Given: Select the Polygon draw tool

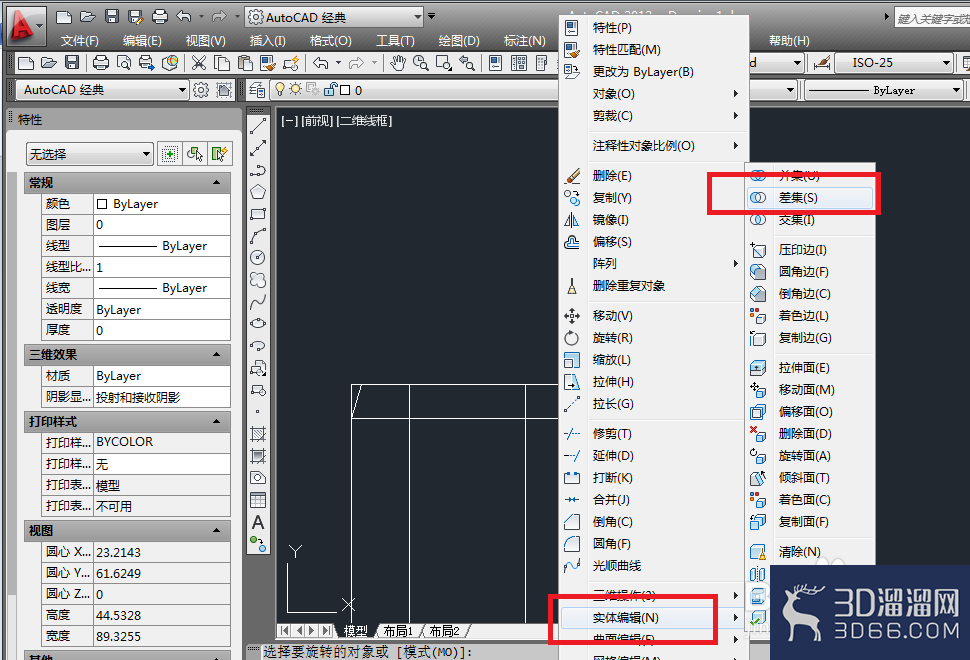Looking at the screenshot, I should [258, 192].
